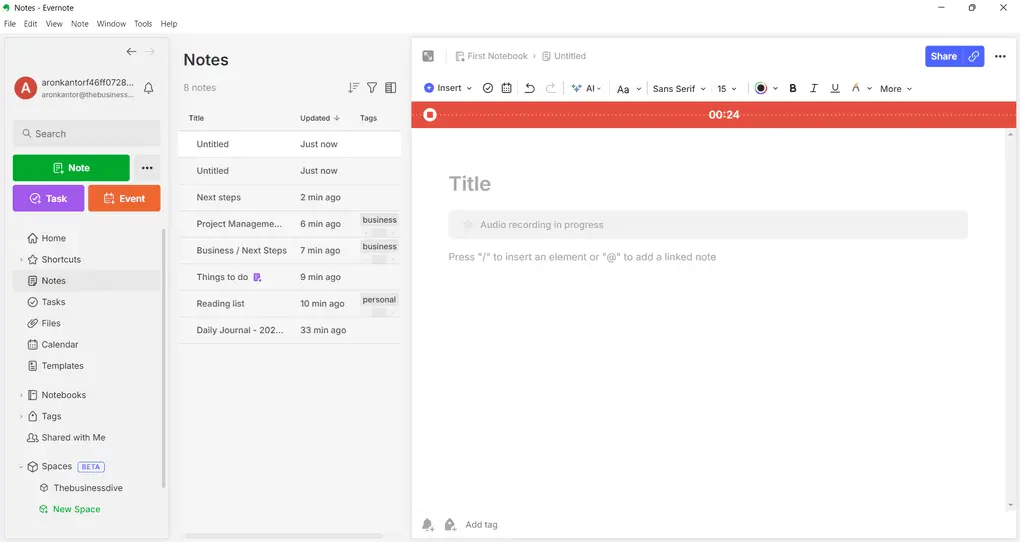
Task: Click the First Notebook breadcrumb
Action: tap(492, 56)
